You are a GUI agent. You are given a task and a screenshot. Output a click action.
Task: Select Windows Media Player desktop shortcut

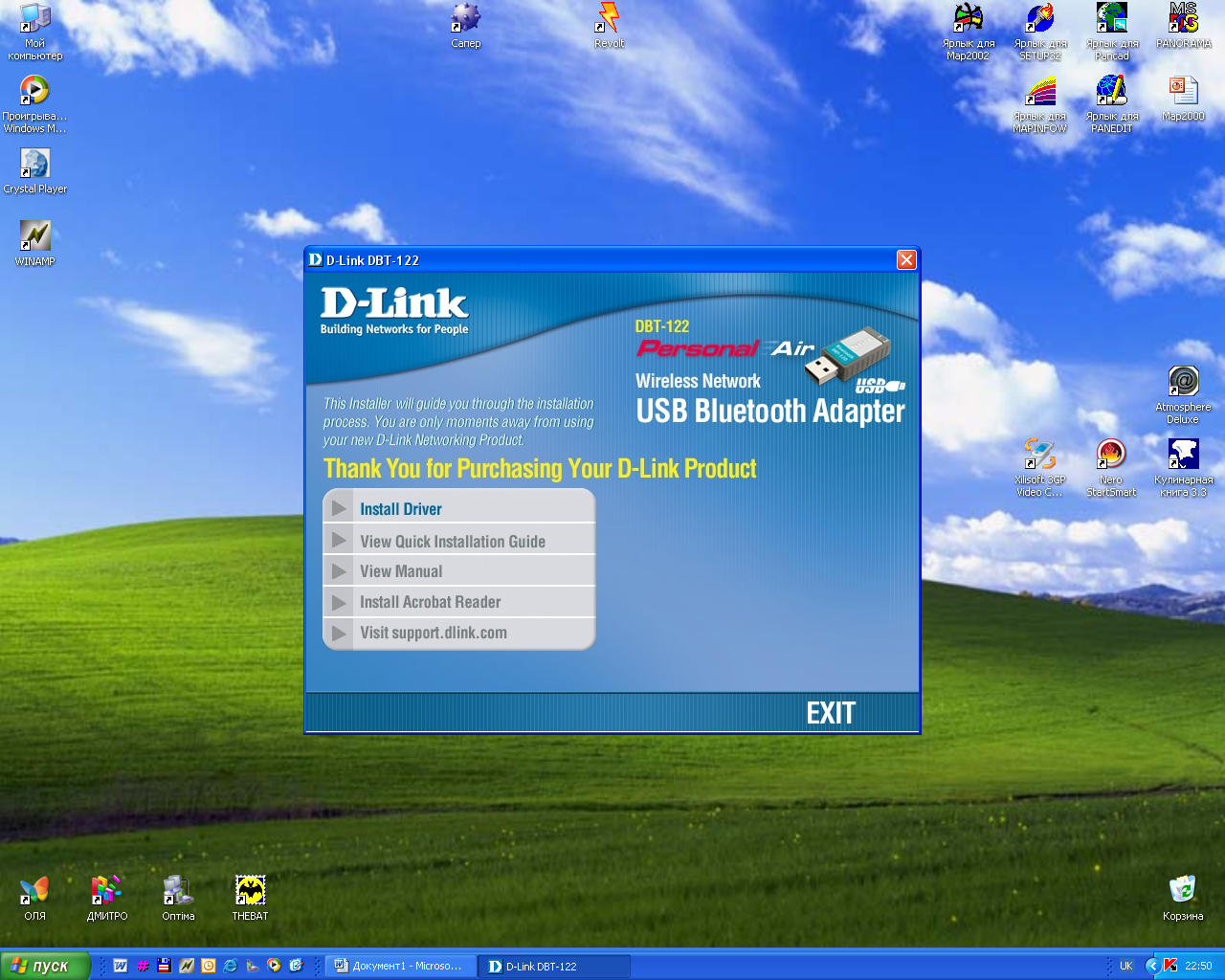35,104
